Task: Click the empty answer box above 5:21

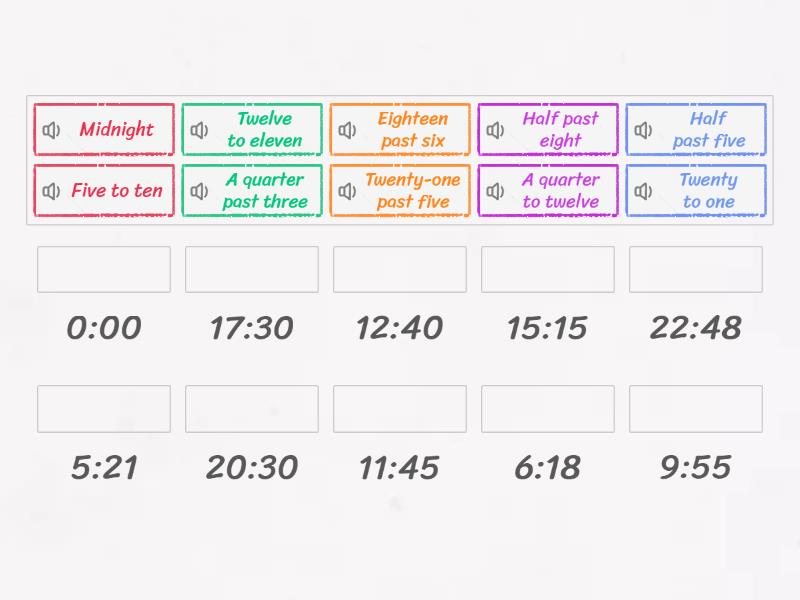Action: coord(103,408)
